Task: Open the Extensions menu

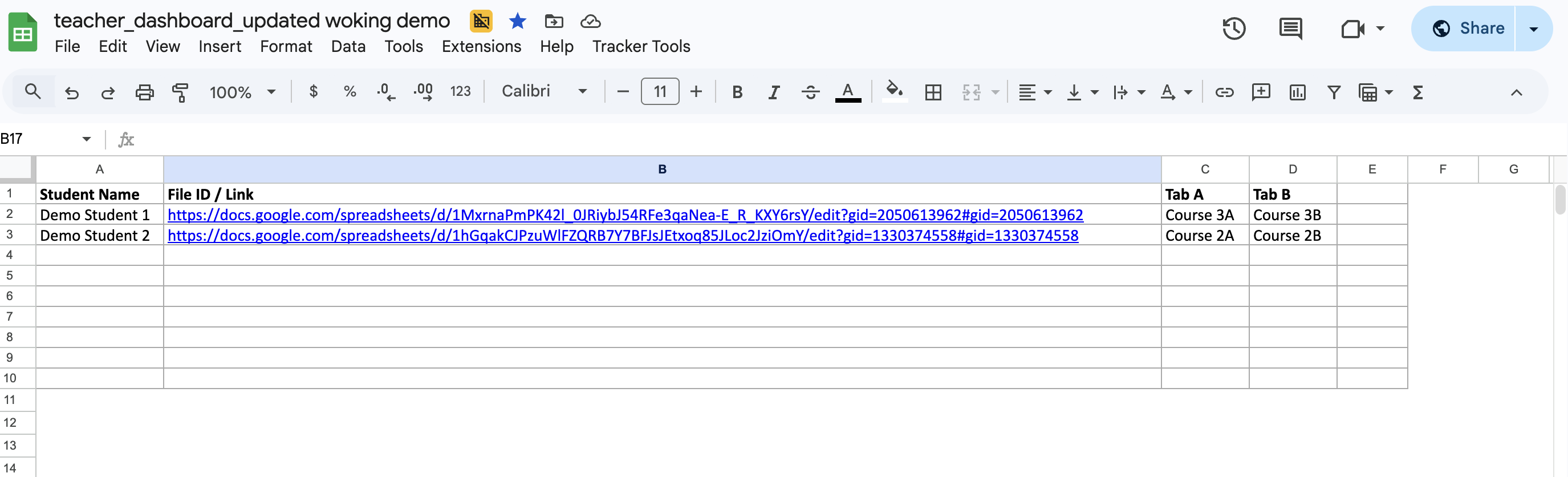Action: tap(481, 46)
